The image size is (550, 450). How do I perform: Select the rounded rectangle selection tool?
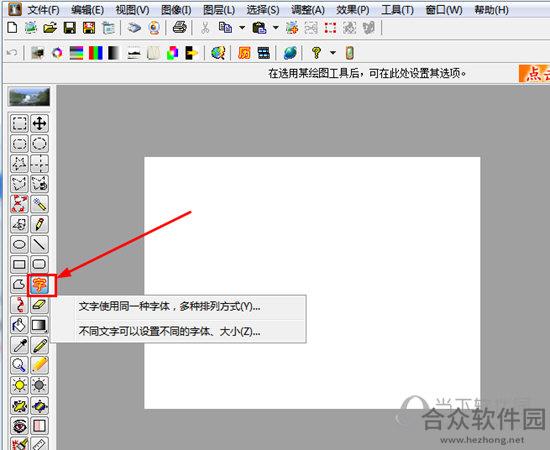tap(19, 143)
